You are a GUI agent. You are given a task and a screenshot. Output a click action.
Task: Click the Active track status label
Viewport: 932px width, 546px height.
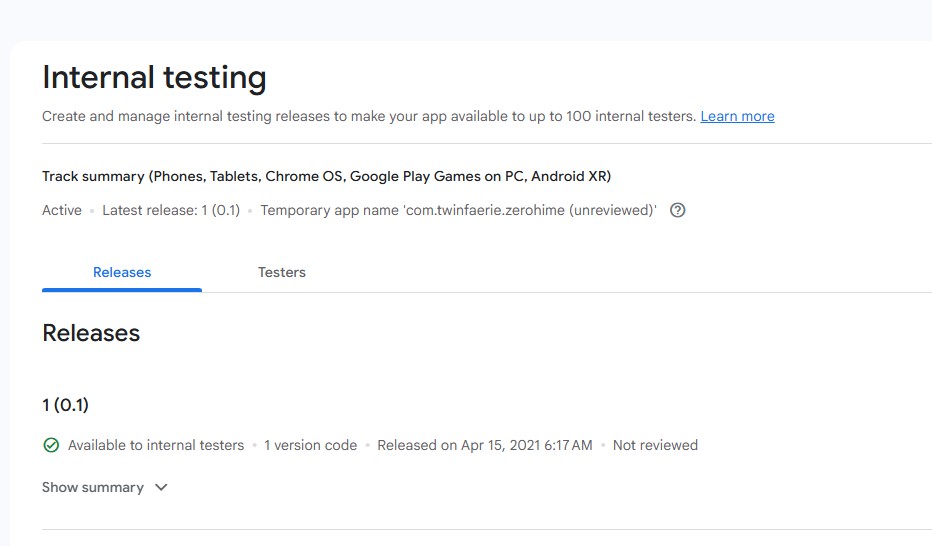[x=62, y=210]
